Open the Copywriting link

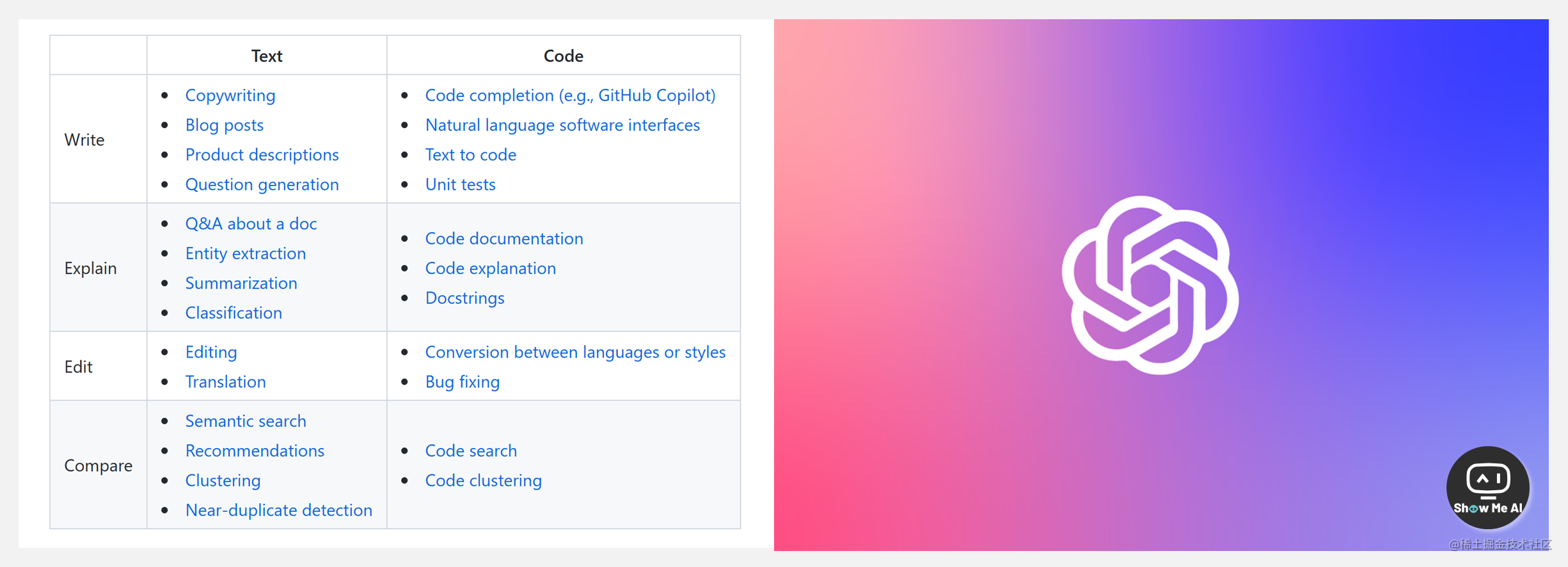[230, 95]
